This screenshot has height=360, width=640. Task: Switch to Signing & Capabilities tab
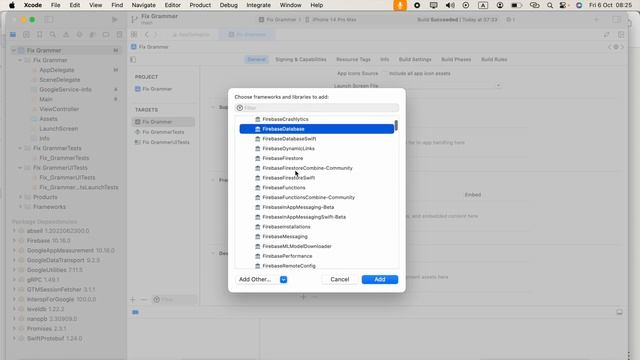point(301,60)
